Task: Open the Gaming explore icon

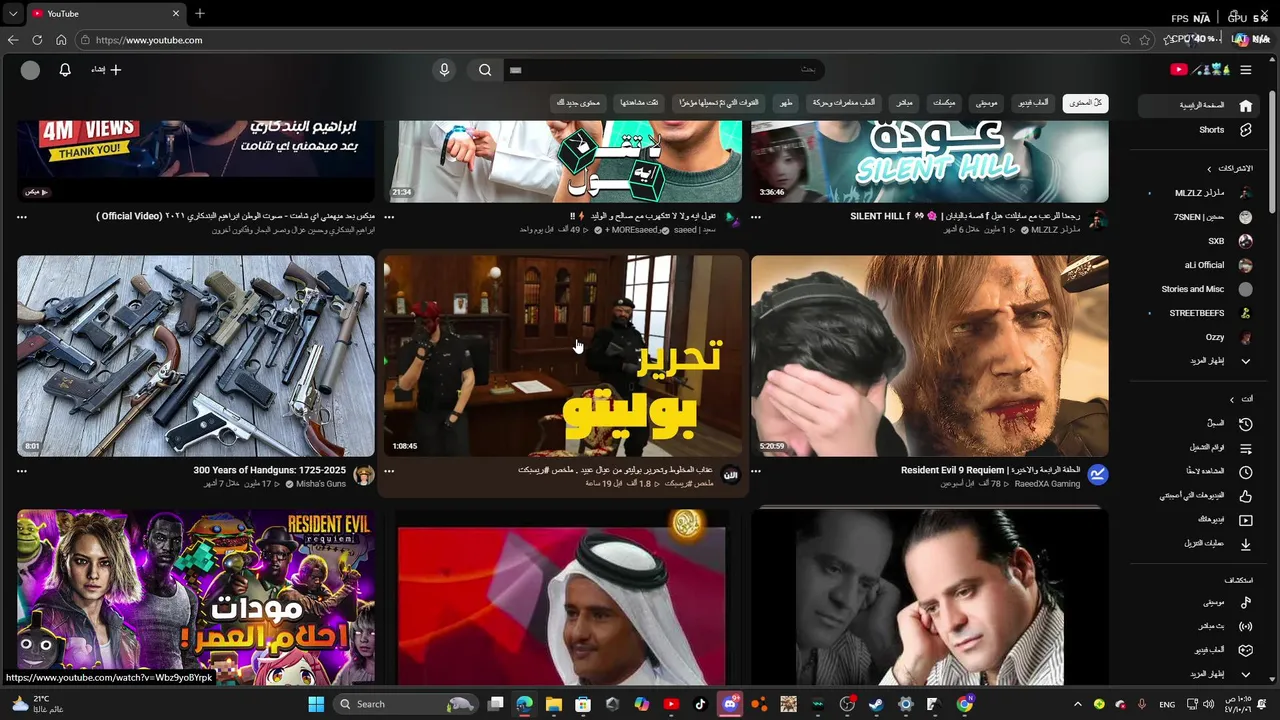Action: (x=1246, y=650)
